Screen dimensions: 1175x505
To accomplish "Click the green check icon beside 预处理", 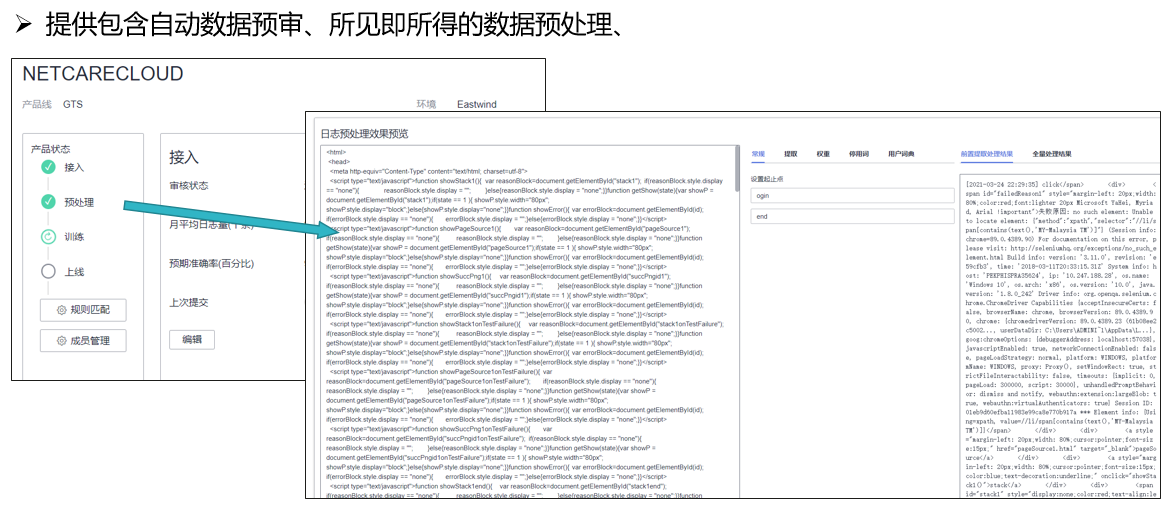I will (49, 202).
